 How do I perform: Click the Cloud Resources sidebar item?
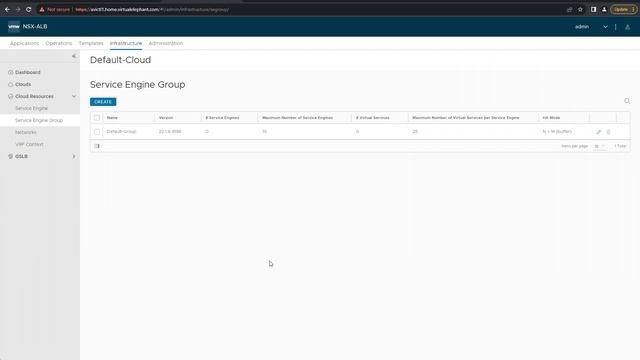click(x=34, y=96)
